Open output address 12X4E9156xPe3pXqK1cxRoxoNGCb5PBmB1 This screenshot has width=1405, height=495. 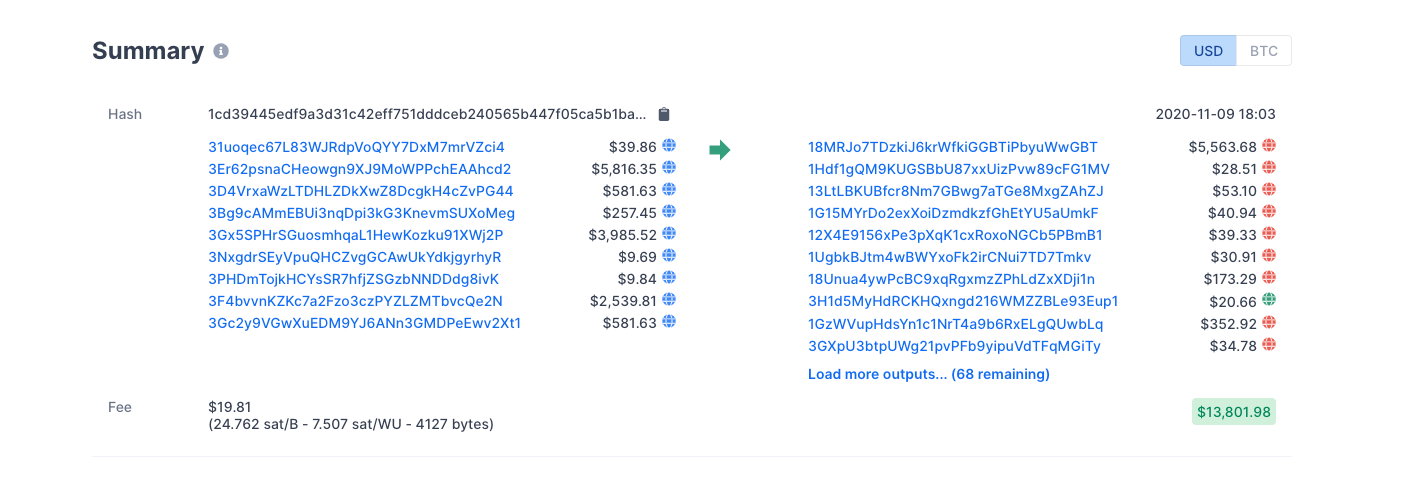955,235
